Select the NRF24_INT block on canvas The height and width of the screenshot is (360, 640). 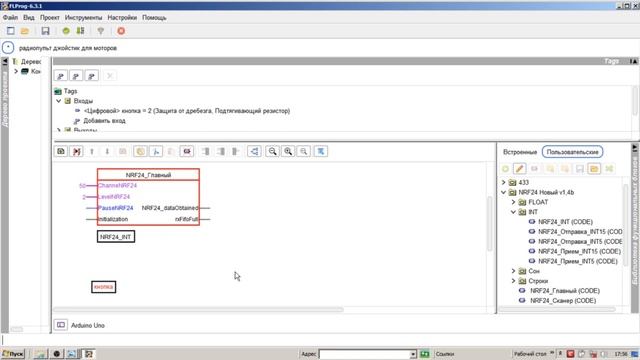tap(116, 236)
